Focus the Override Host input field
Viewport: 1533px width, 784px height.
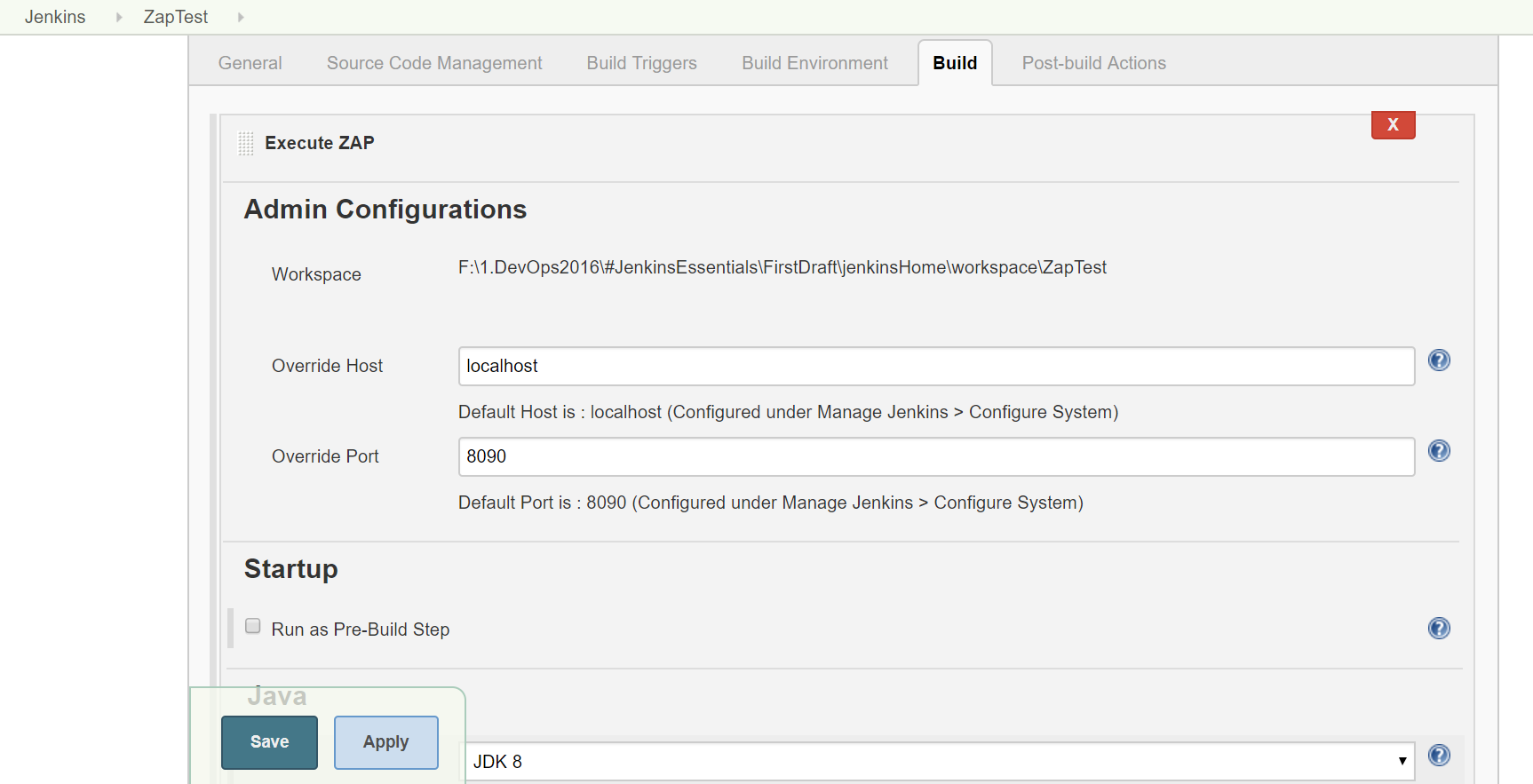tap(936, 366)
